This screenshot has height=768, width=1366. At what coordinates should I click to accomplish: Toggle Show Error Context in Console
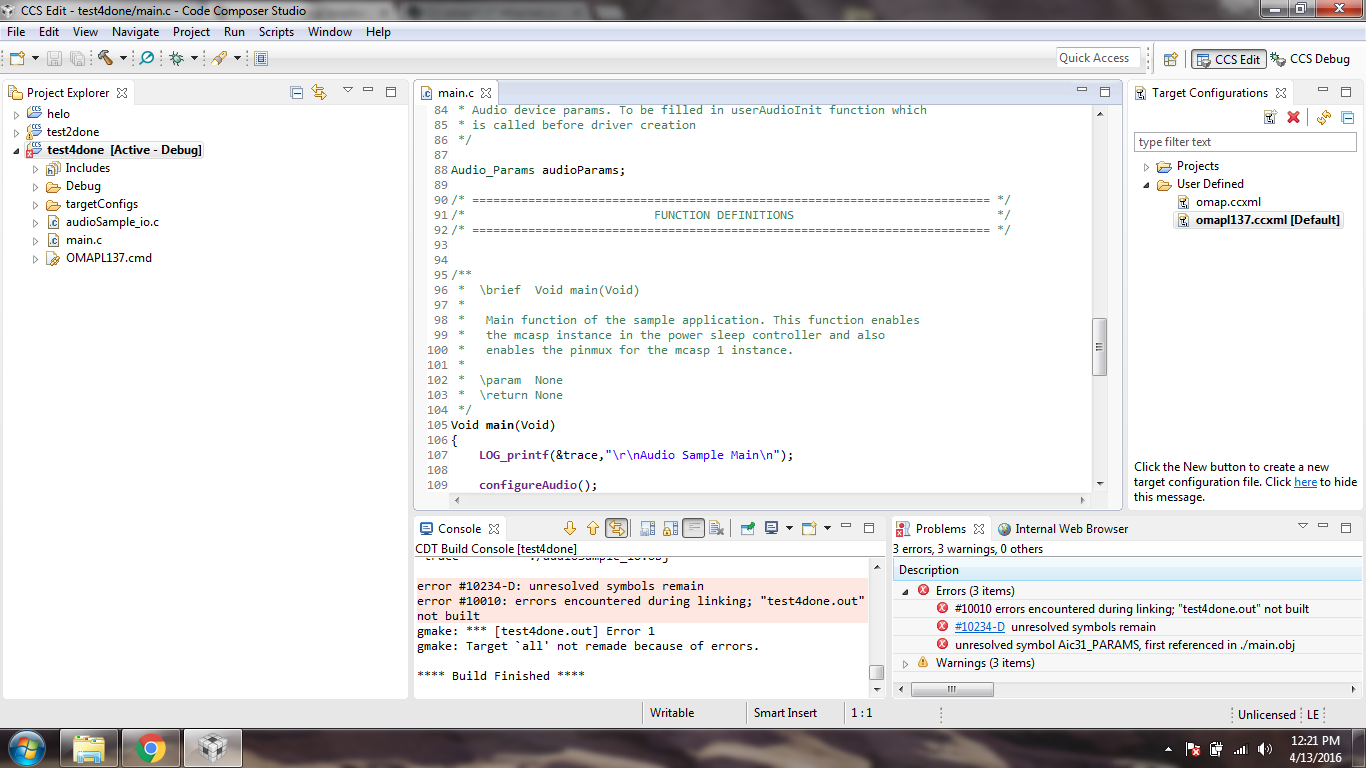tap(617, 528)
